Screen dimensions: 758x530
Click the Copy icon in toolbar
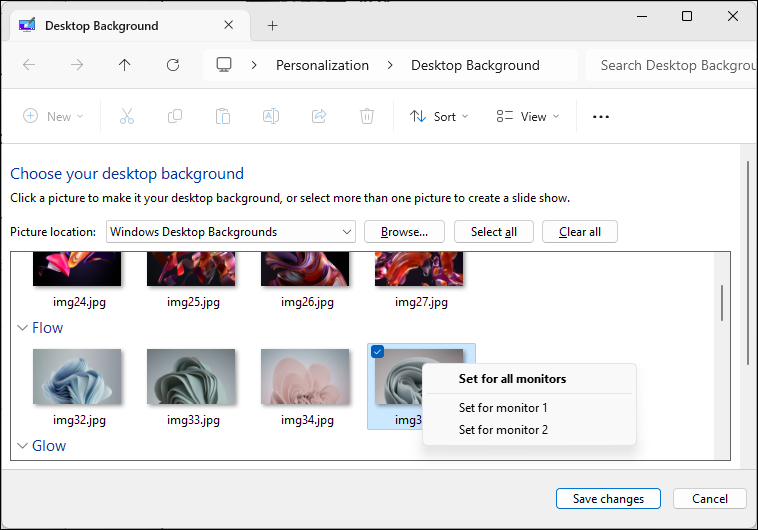coord(175,116)
